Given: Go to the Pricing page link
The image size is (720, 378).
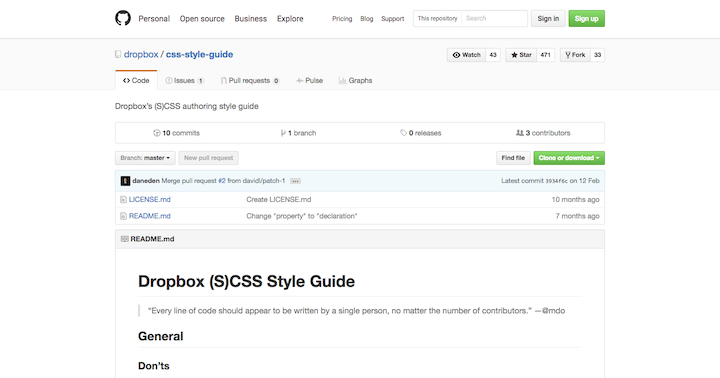Looking at the screenshot, I should pyautogui.click(x=342, y=19).
